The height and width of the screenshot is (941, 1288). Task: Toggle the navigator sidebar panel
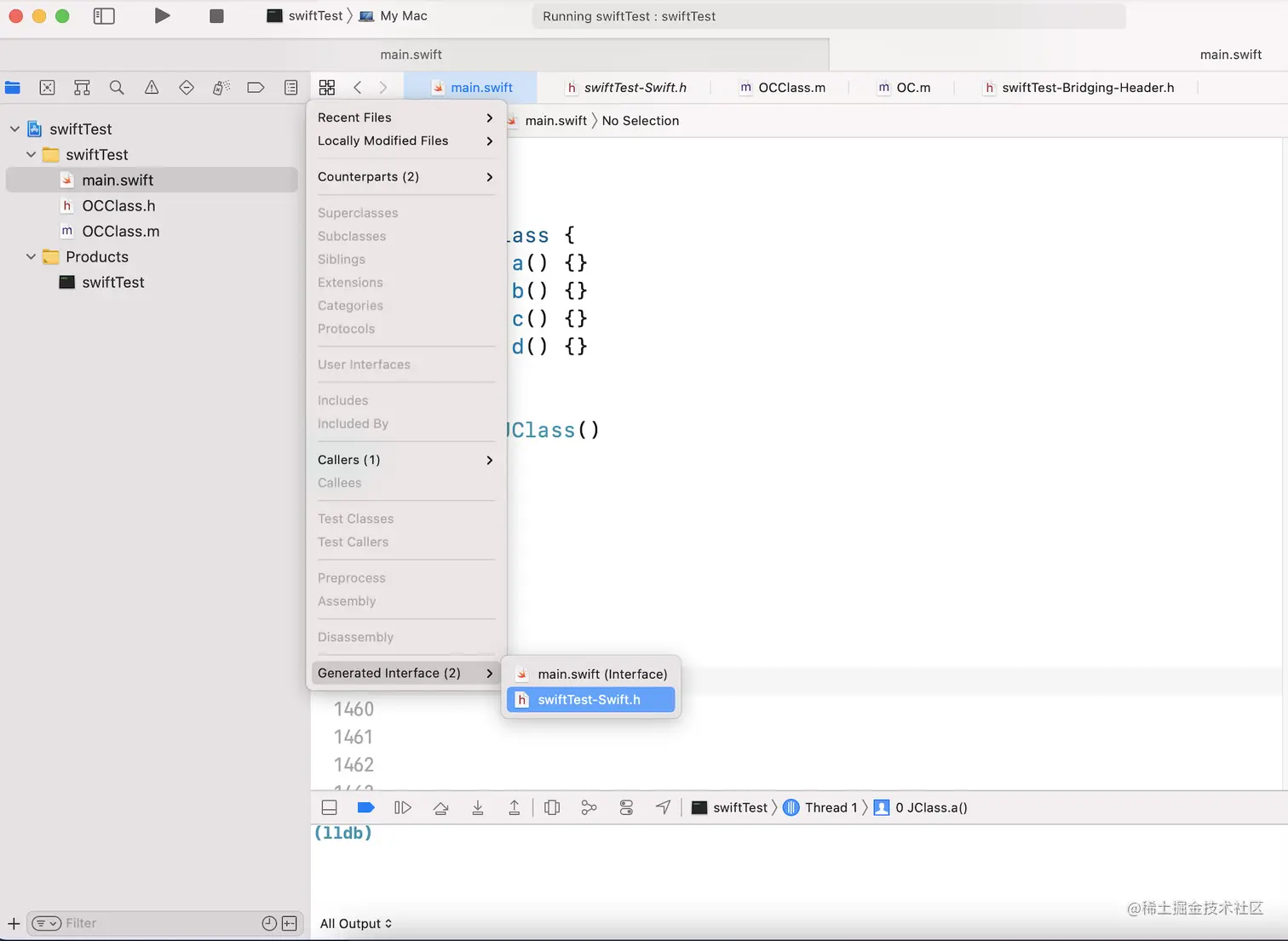pos(104,16)
